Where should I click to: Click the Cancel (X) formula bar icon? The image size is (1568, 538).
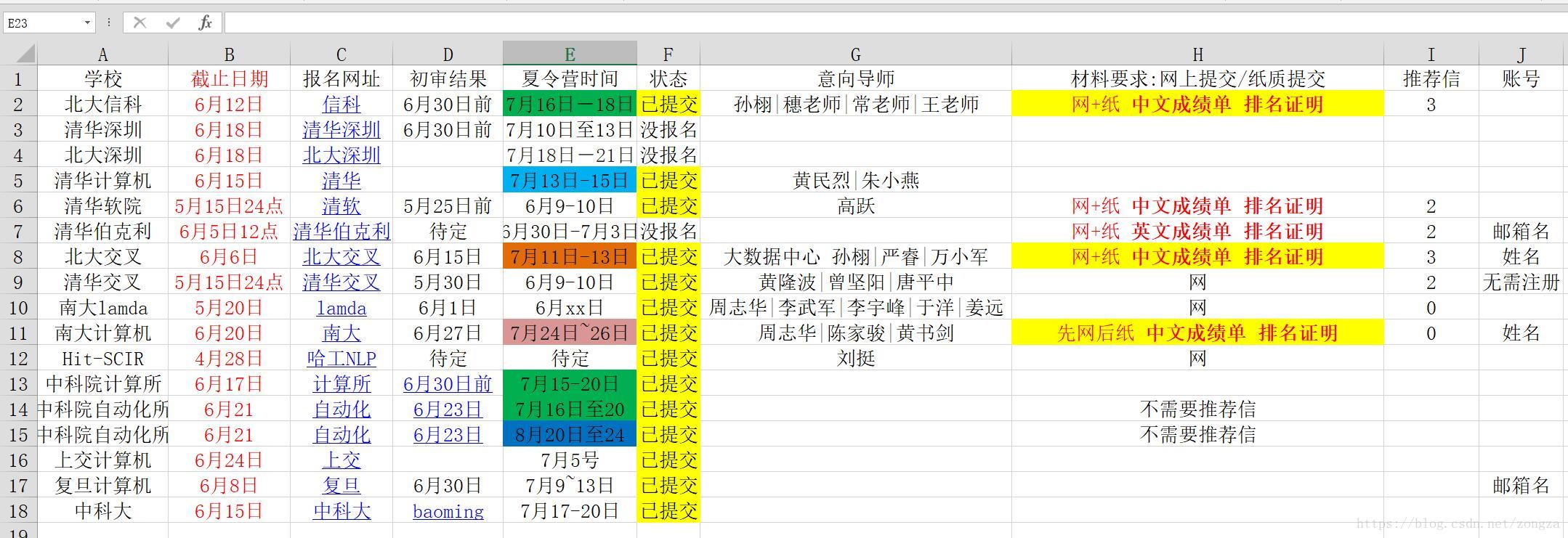[140, 23]
